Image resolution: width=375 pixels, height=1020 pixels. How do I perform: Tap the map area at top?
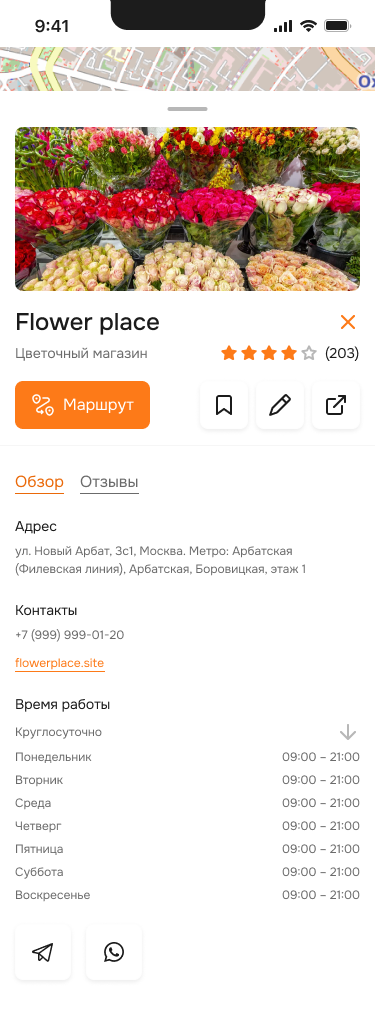tap(188, 68)
